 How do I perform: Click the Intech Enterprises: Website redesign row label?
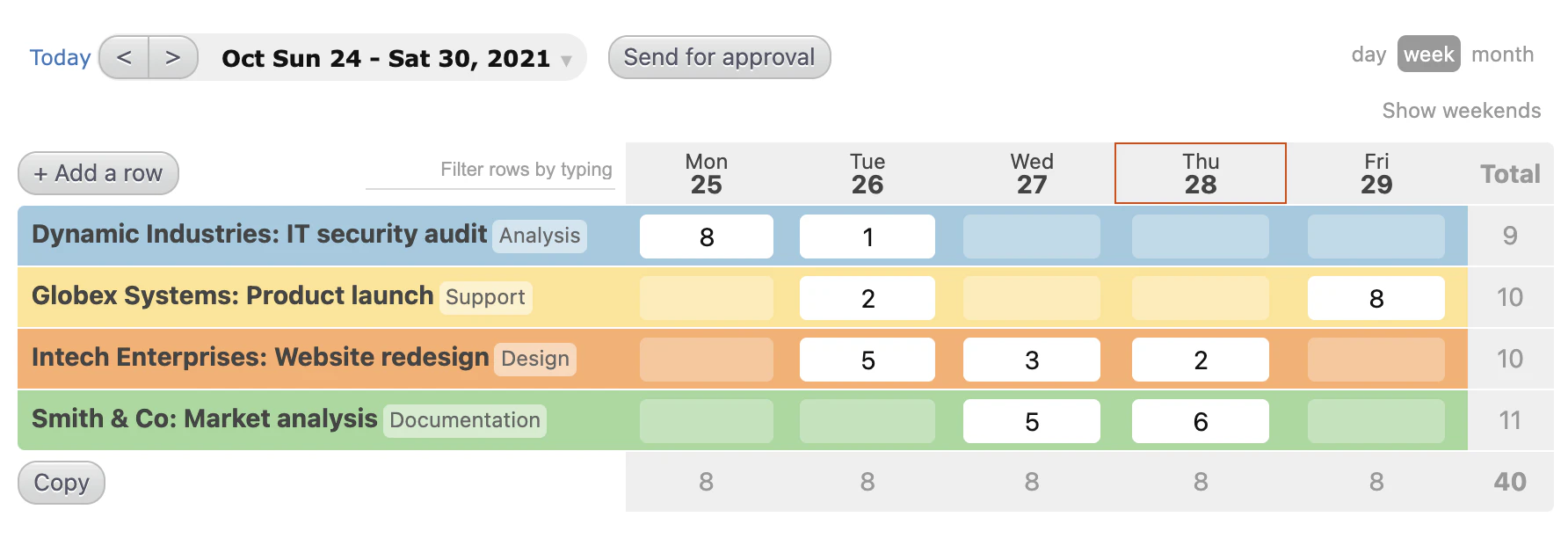click(x=260, y=358)
